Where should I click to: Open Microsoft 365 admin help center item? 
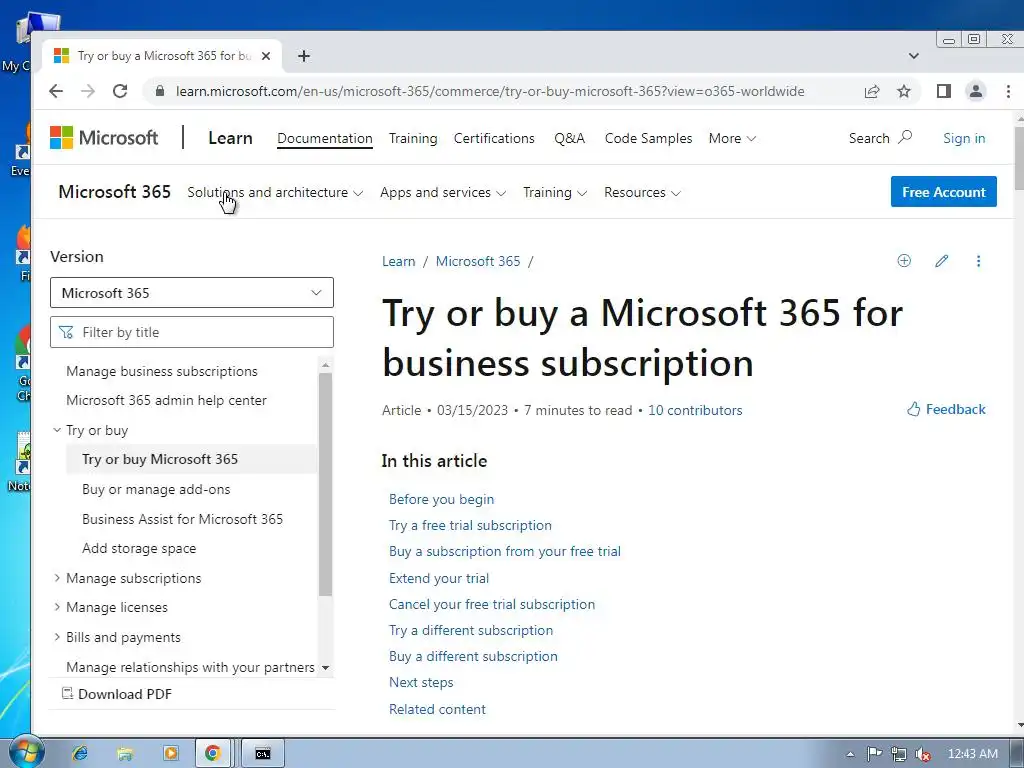click(167, 400)
